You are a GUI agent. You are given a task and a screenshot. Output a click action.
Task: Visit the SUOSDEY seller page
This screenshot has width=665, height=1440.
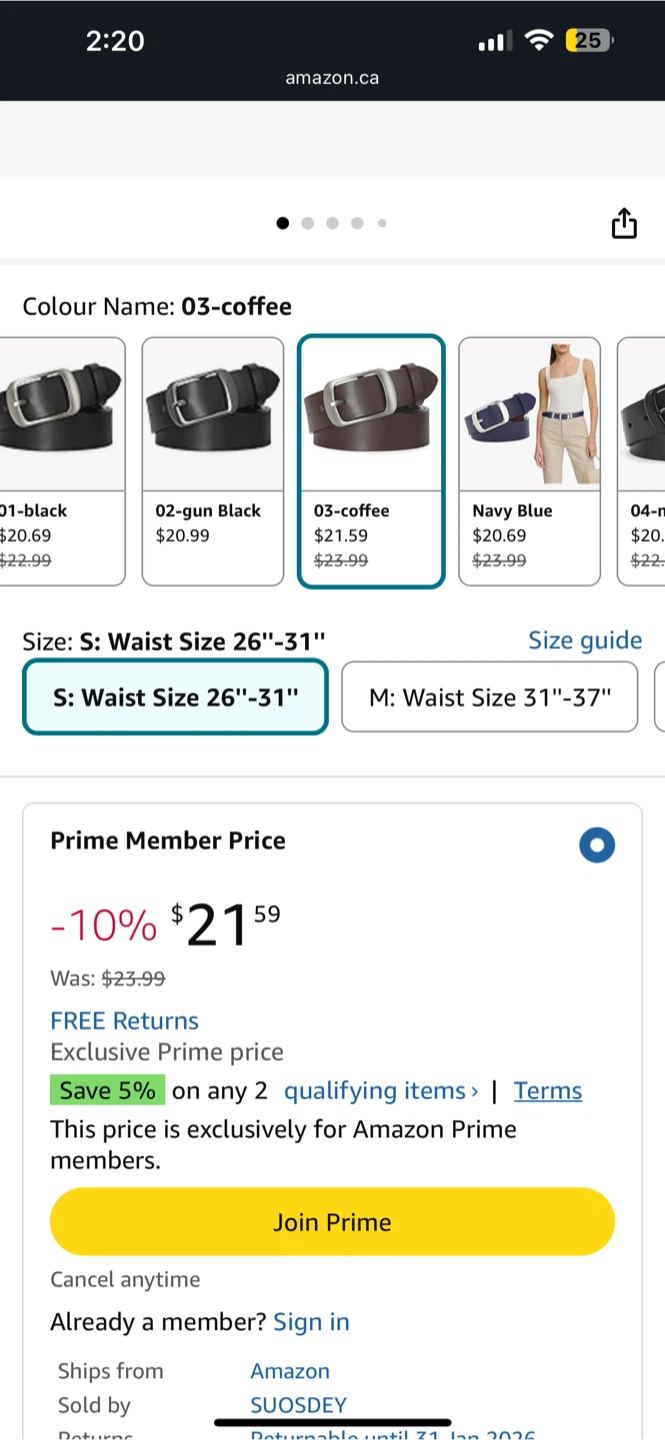298,1405
